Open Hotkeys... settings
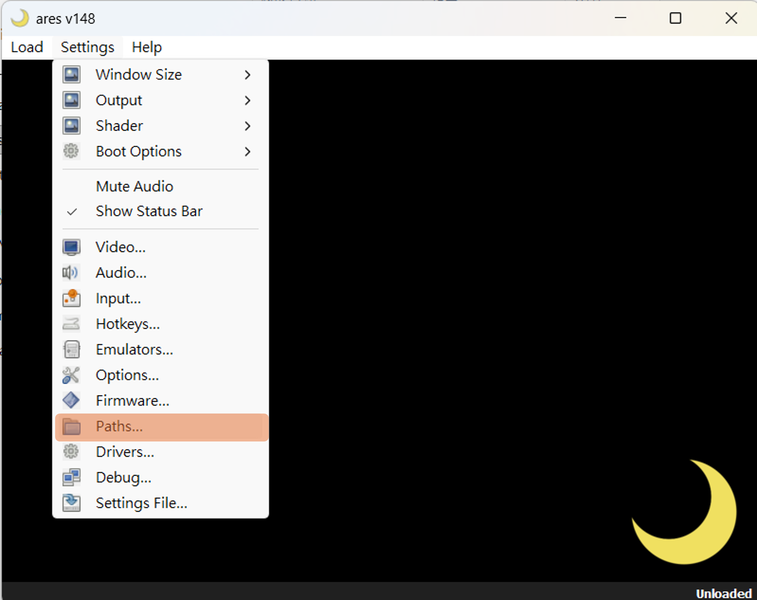Screen dimensions: 757x600 (161, 324)
